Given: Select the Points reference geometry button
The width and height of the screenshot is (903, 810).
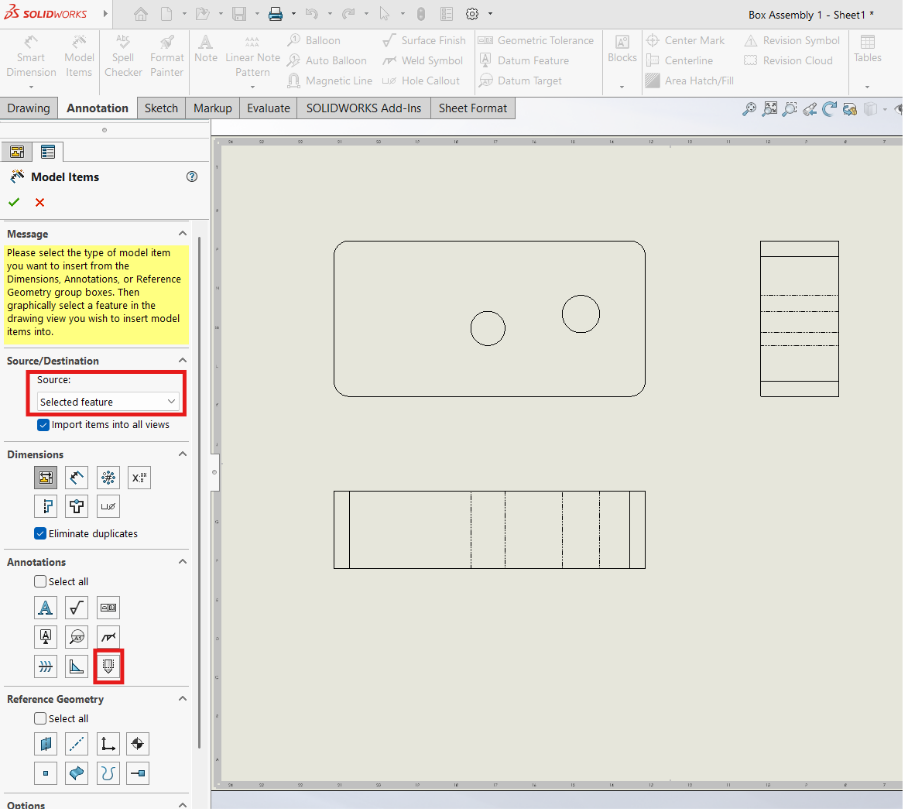Looking at the screenshot, I should point(45,773).
